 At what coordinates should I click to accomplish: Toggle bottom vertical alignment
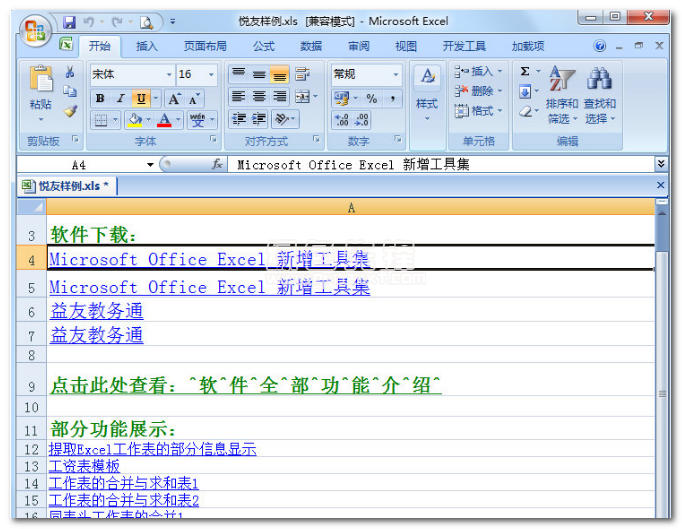[279, 74]
